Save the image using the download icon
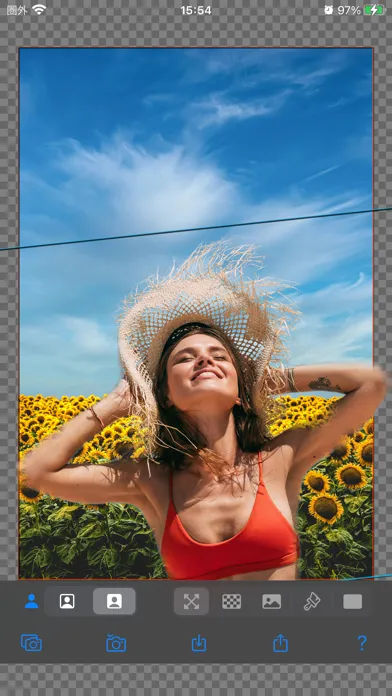Viewport: 392px width, 696px height. tap(199, 642)
